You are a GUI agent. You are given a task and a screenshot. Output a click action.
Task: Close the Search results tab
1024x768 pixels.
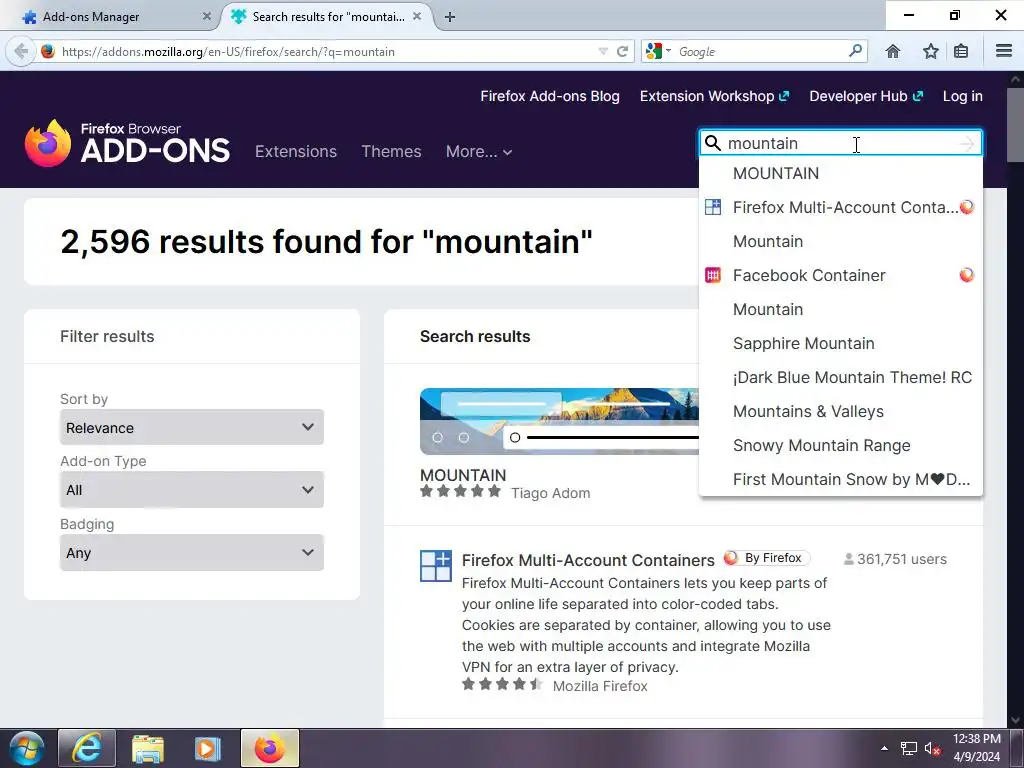pos(419,16)
